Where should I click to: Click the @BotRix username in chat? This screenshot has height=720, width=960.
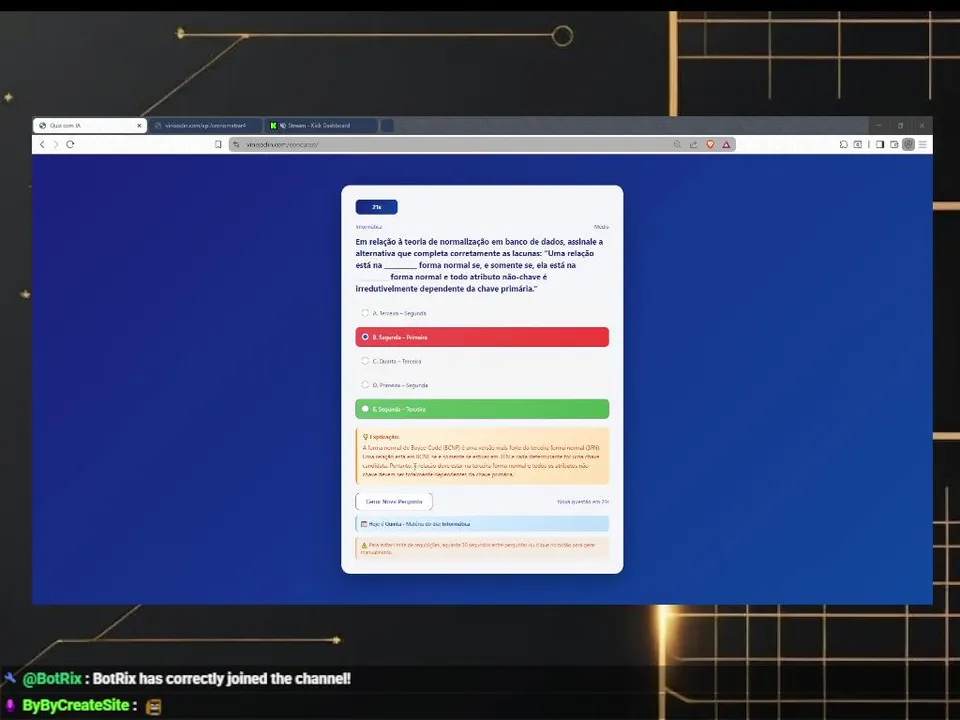tap(52, 678)
